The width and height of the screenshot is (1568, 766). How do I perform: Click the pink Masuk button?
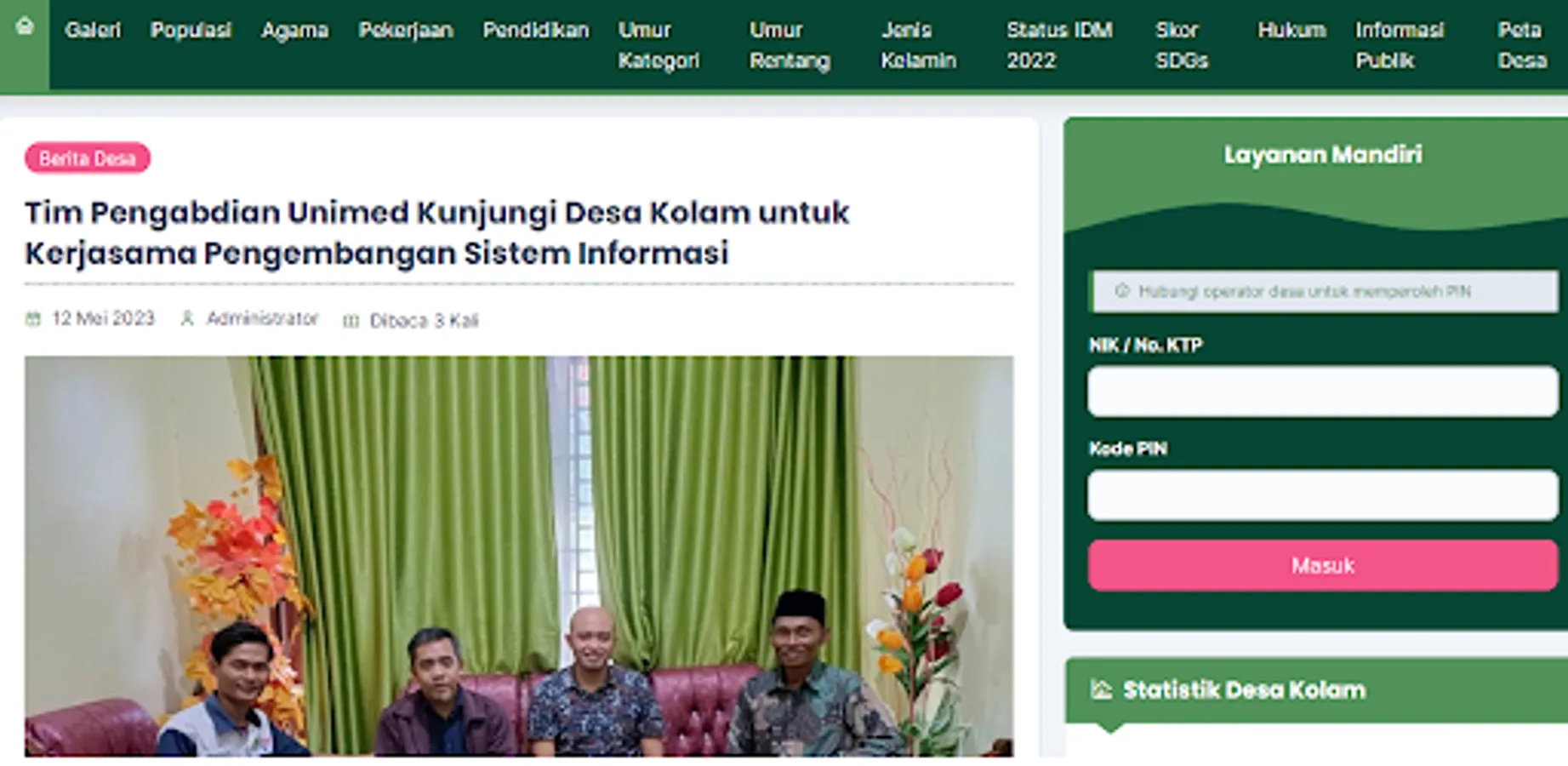coord(1322,565)
